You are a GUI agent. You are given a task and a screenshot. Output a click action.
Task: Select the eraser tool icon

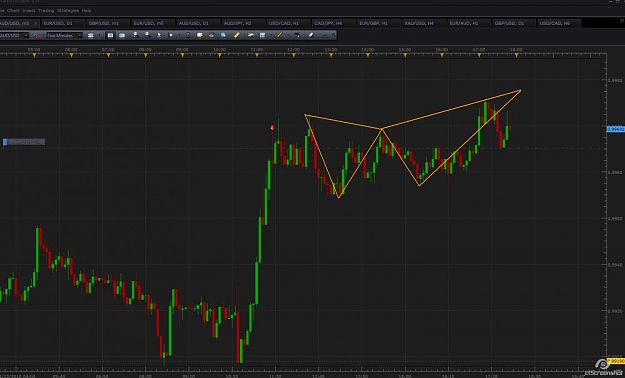click(311, 35)
